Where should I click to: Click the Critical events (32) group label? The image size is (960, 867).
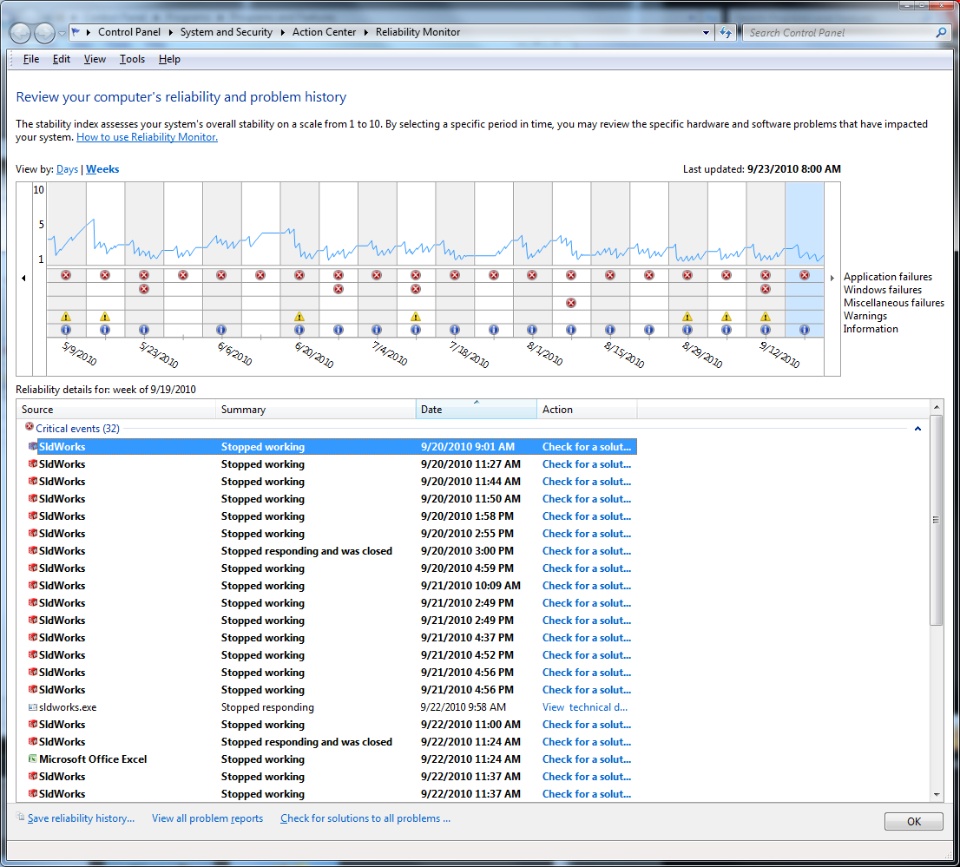click(78, 429)
